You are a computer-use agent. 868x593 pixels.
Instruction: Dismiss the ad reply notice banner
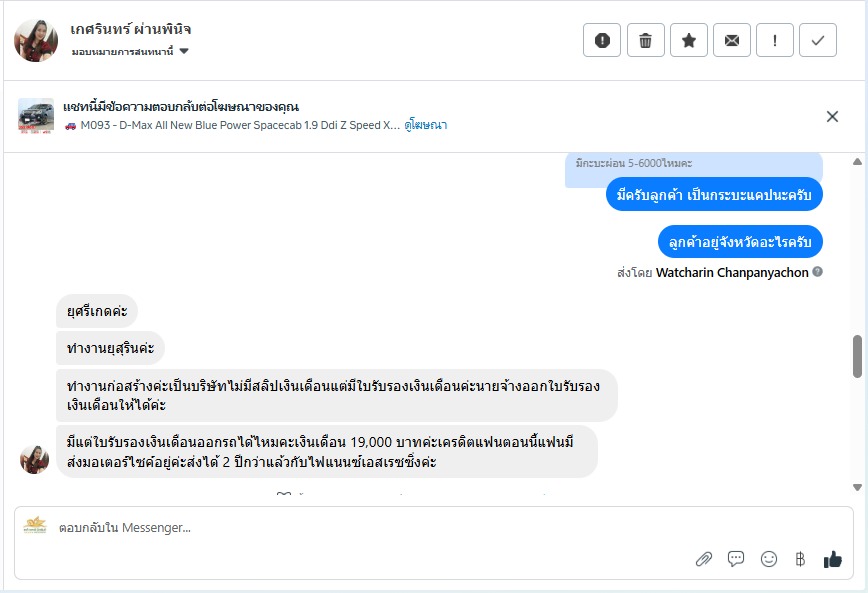click(x=832, y=117)
